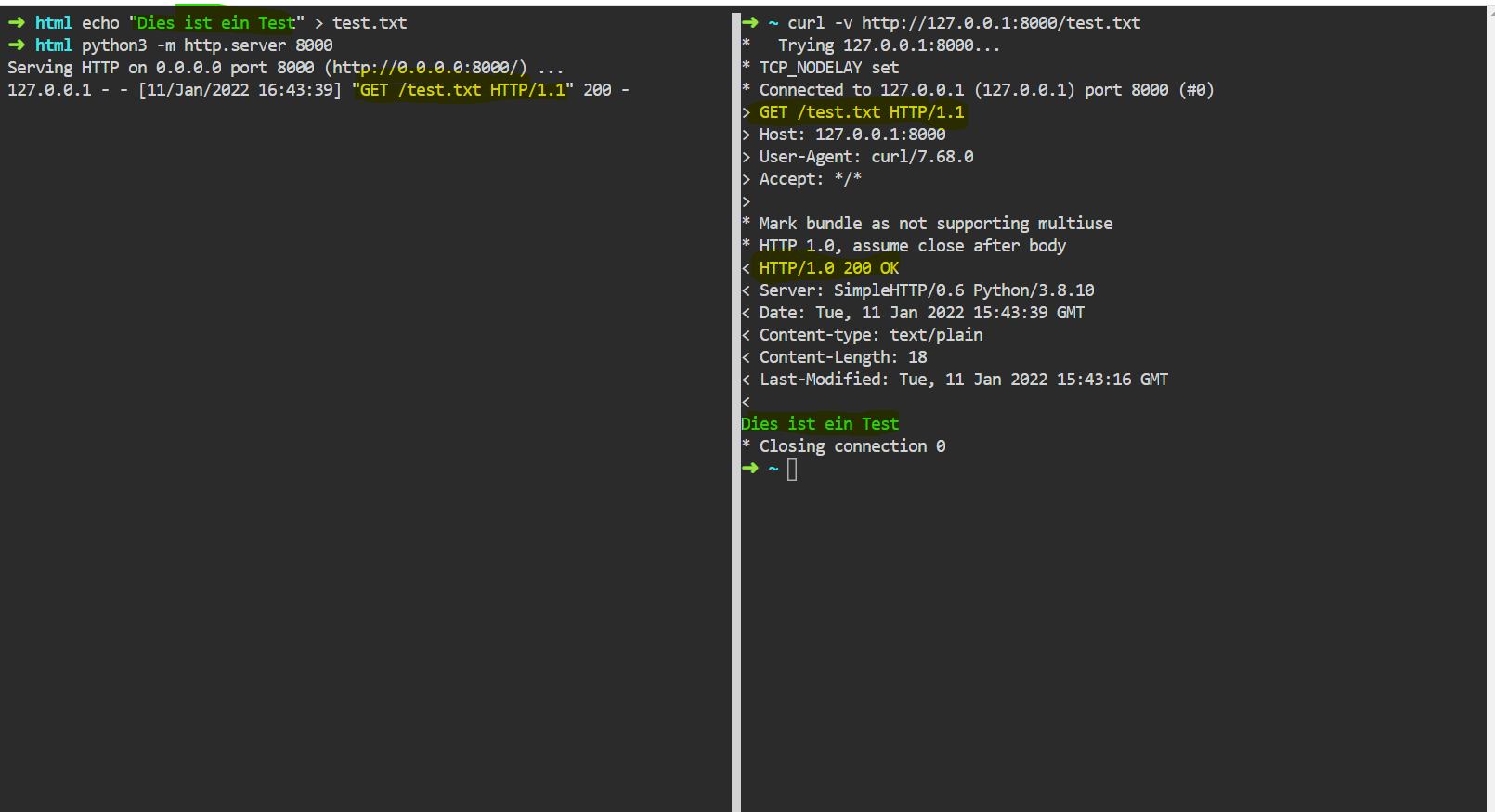
Task: Click the quoted string in the echo command
Action: coord(216,23)
